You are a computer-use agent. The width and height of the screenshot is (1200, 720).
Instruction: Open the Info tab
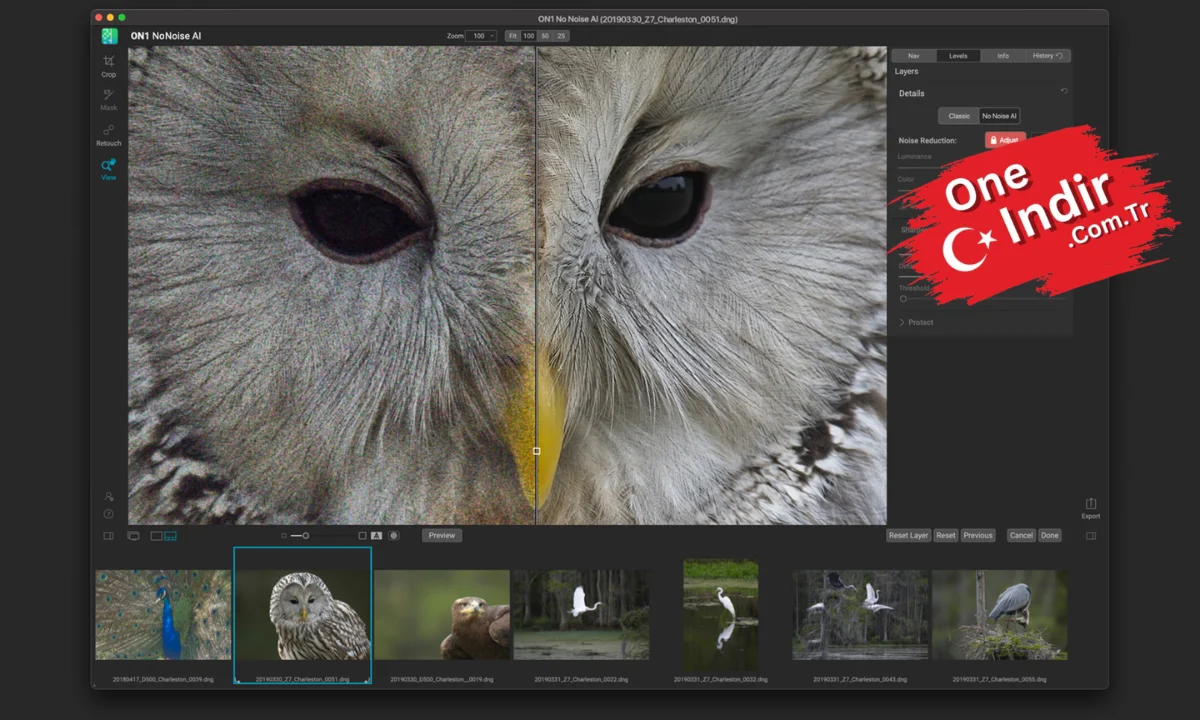pos(1002,56)
